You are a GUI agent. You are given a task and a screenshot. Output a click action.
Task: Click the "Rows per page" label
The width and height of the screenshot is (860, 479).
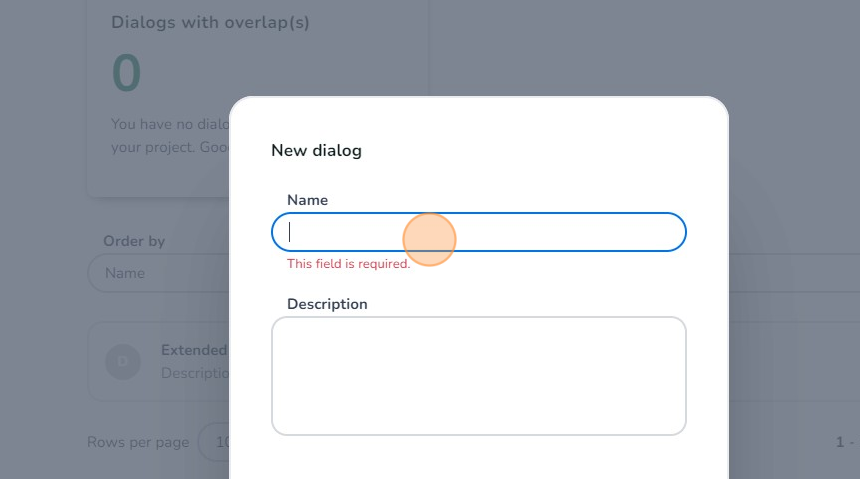coord(138,442)
